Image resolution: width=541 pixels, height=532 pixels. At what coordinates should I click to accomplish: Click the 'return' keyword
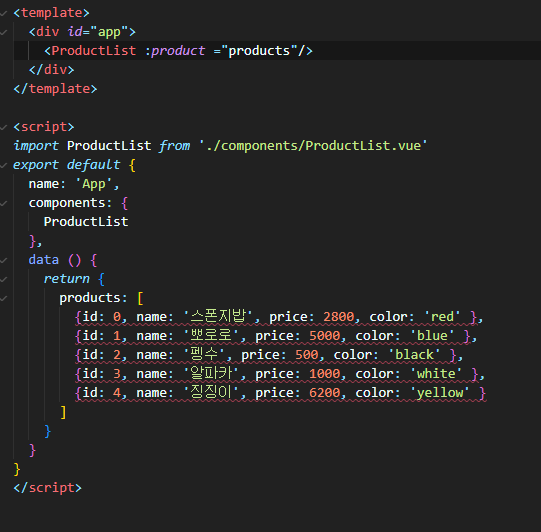[67, 279]
